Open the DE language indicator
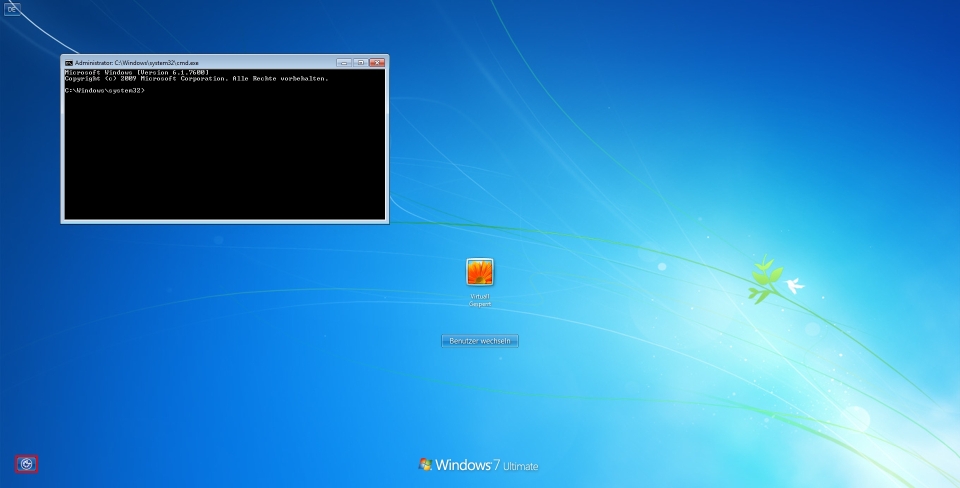The image size is (960, 488). pyautogui.click(x=12, y=9)
